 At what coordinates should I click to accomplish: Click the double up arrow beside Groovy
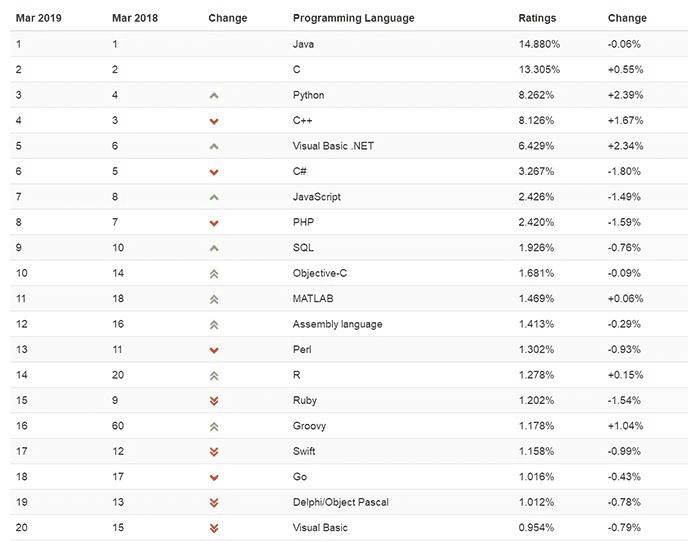(x=213, y=426)
